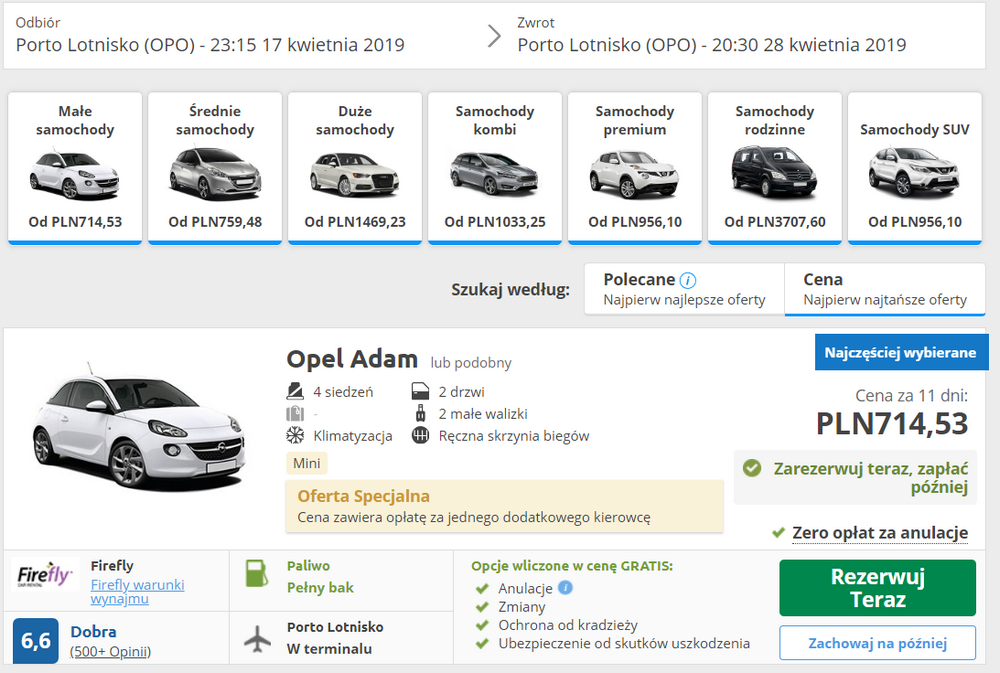This screenshot has height=673, width=1000.
Task: Click the 6,6 rating badge
Action: tap(36, 640)
